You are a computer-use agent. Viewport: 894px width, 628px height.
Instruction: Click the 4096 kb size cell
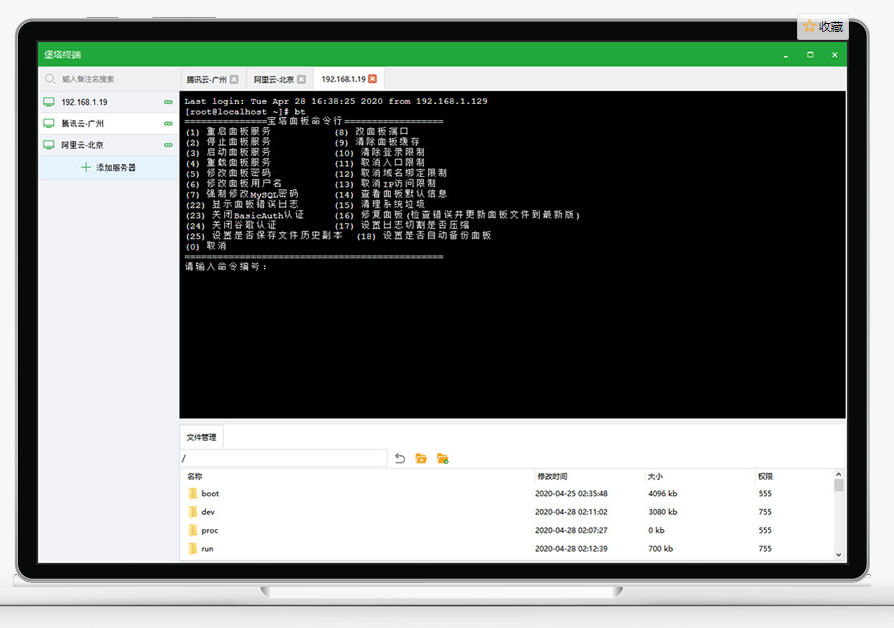[663, 493]
